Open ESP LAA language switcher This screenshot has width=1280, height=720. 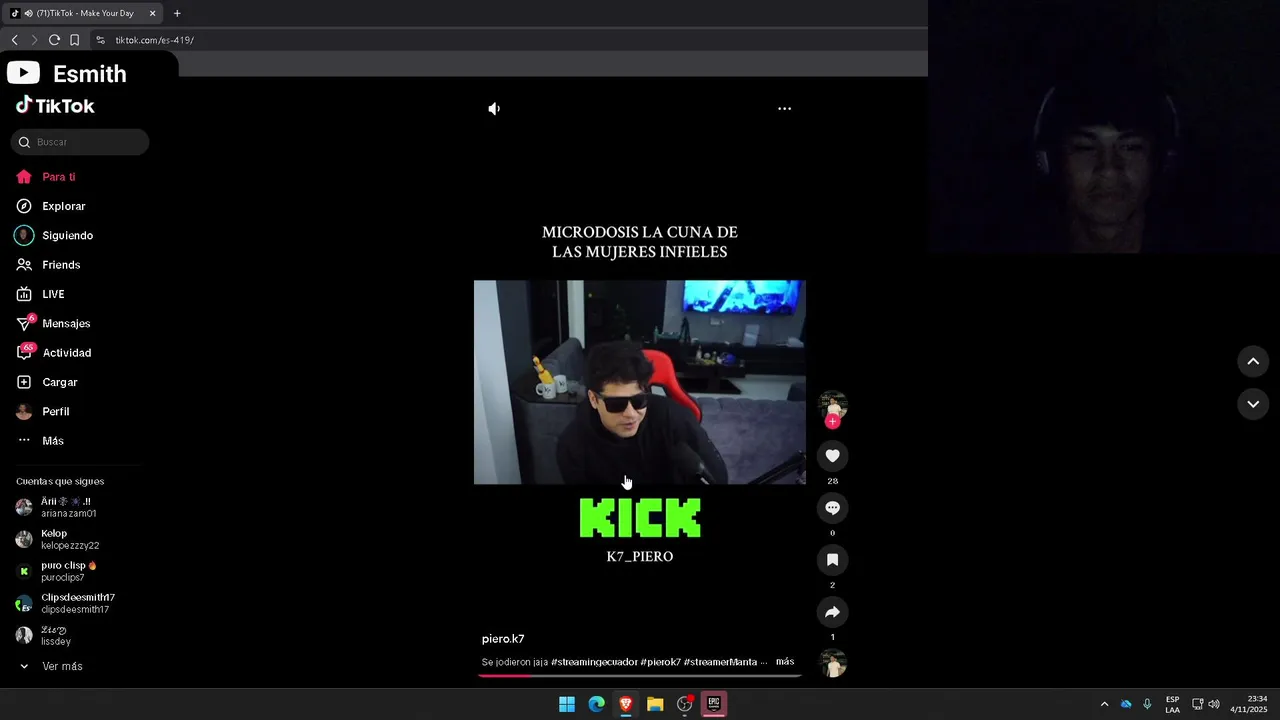1172,704
